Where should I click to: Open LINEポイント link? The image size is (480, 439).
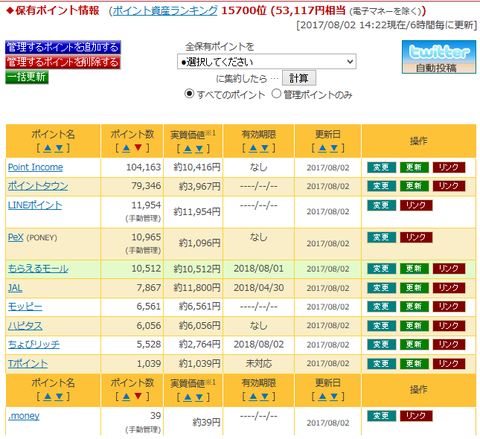[x=35, y=205]
